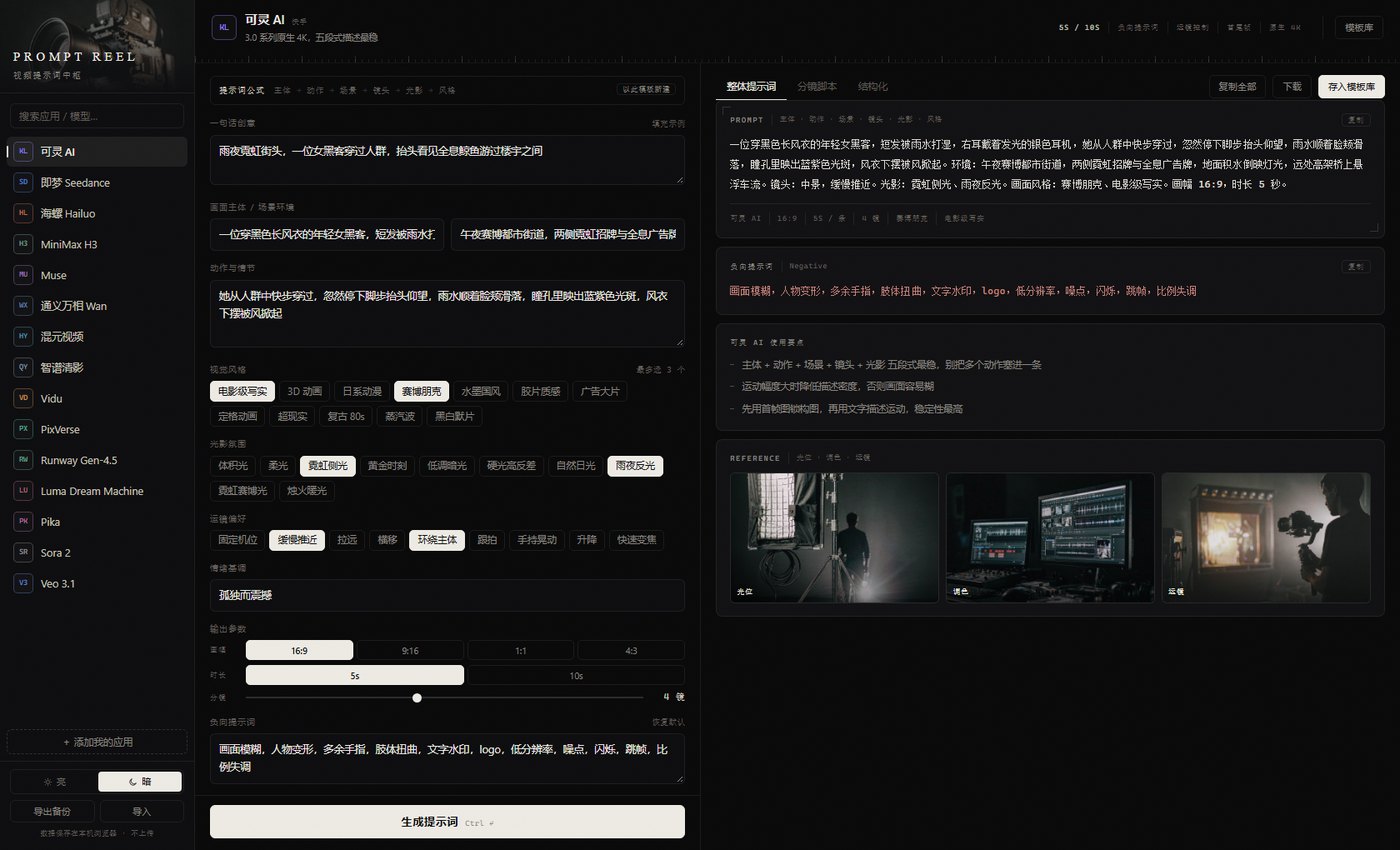1400x850 pixels.
Task: Deselect the 雨夜反光 lighting chip
Action: 635,466
